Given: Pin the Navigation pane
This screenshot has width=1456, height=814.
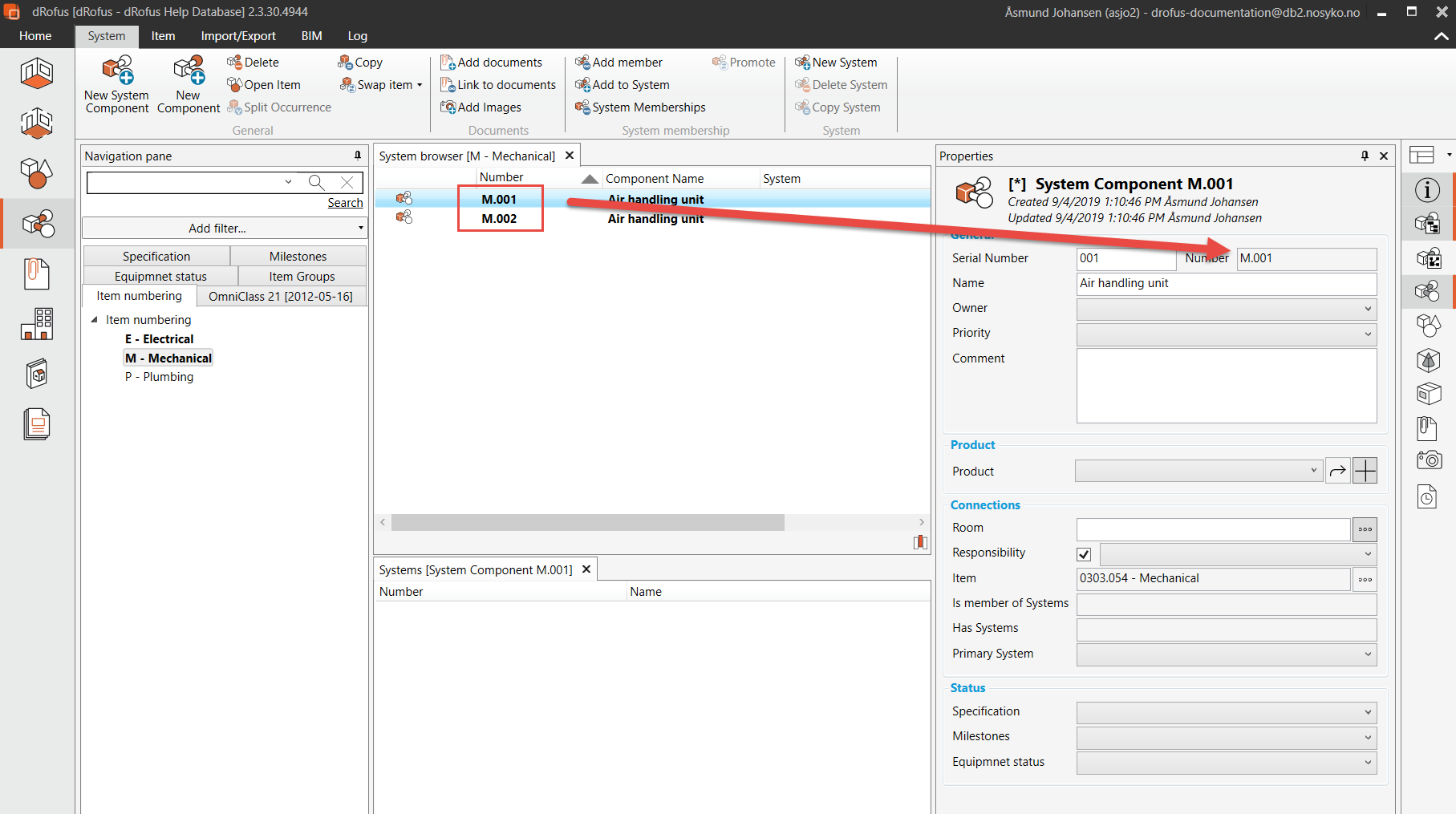Looking at the screenshot, I should tap(358, 156).
